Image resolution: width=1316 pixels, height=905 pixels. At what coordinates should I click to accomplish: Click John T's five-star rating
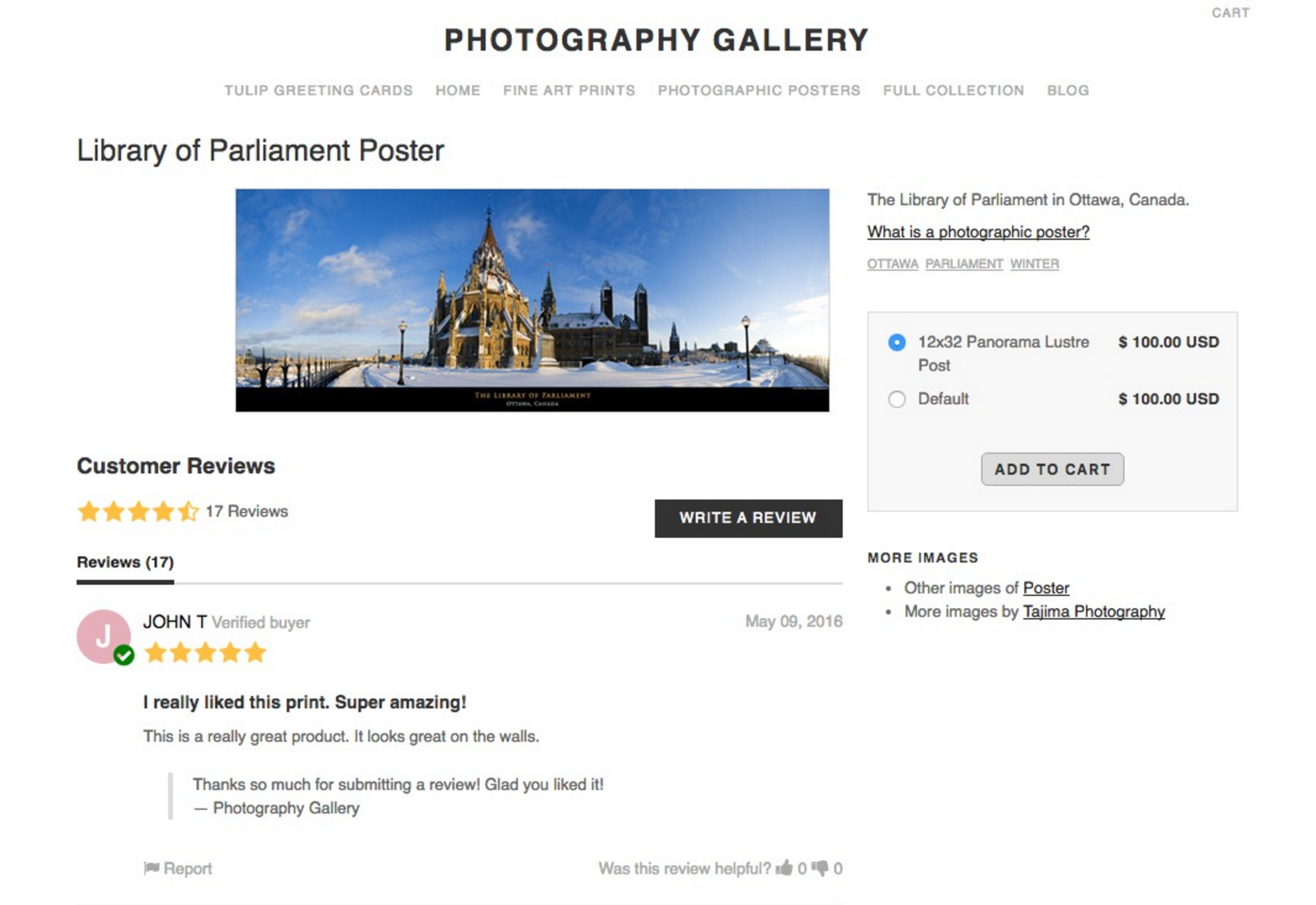click(205, 652)
